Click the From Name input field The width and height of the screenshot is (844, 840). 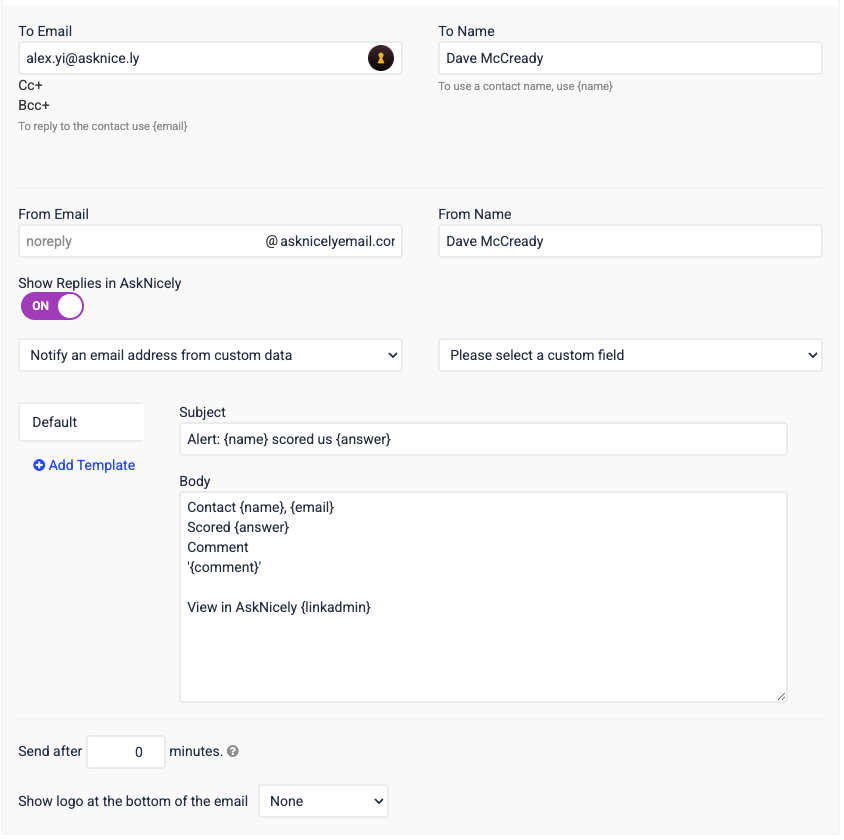[630, 241]
